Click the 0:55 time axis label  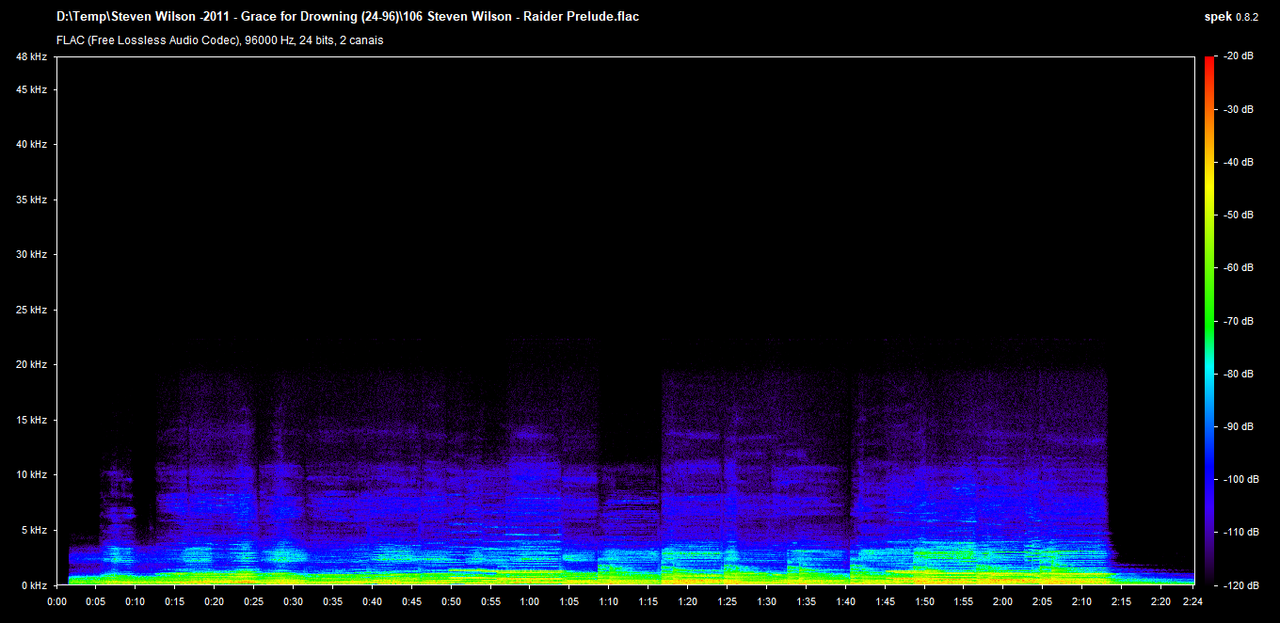coord(491,602)
